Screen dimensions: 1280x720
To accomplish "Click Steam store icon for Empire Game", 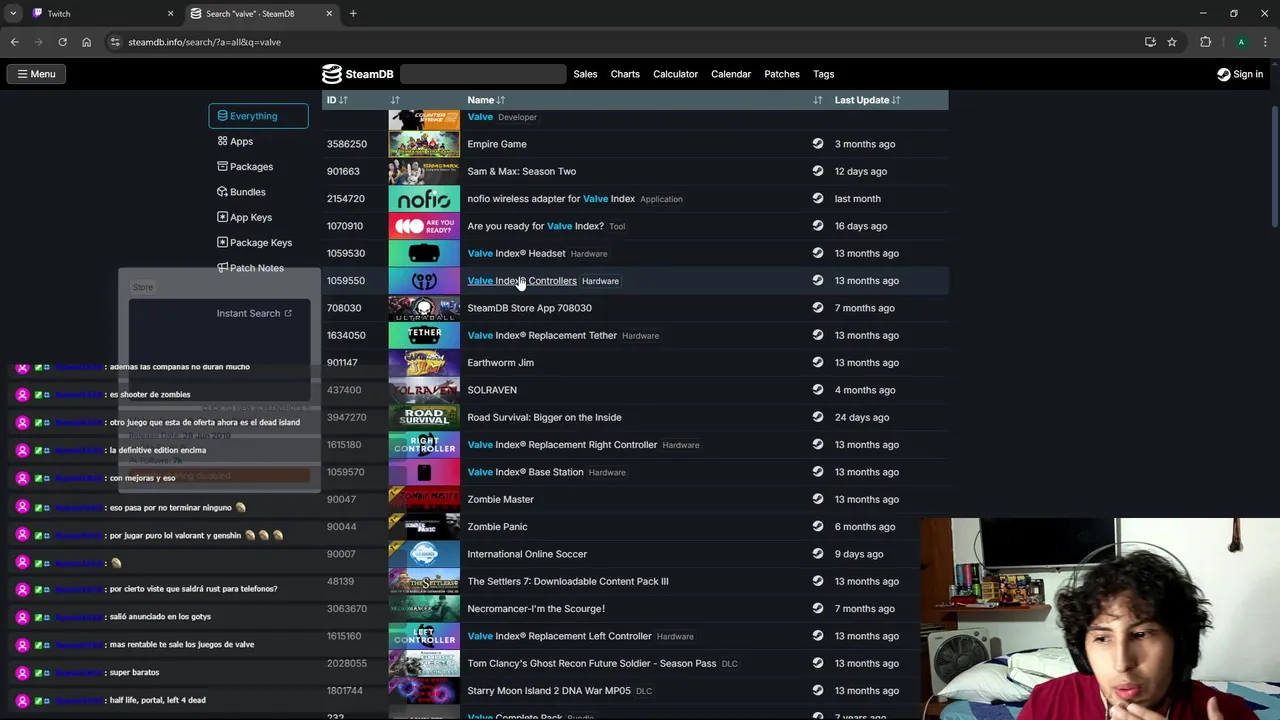I will click(818, 144).
